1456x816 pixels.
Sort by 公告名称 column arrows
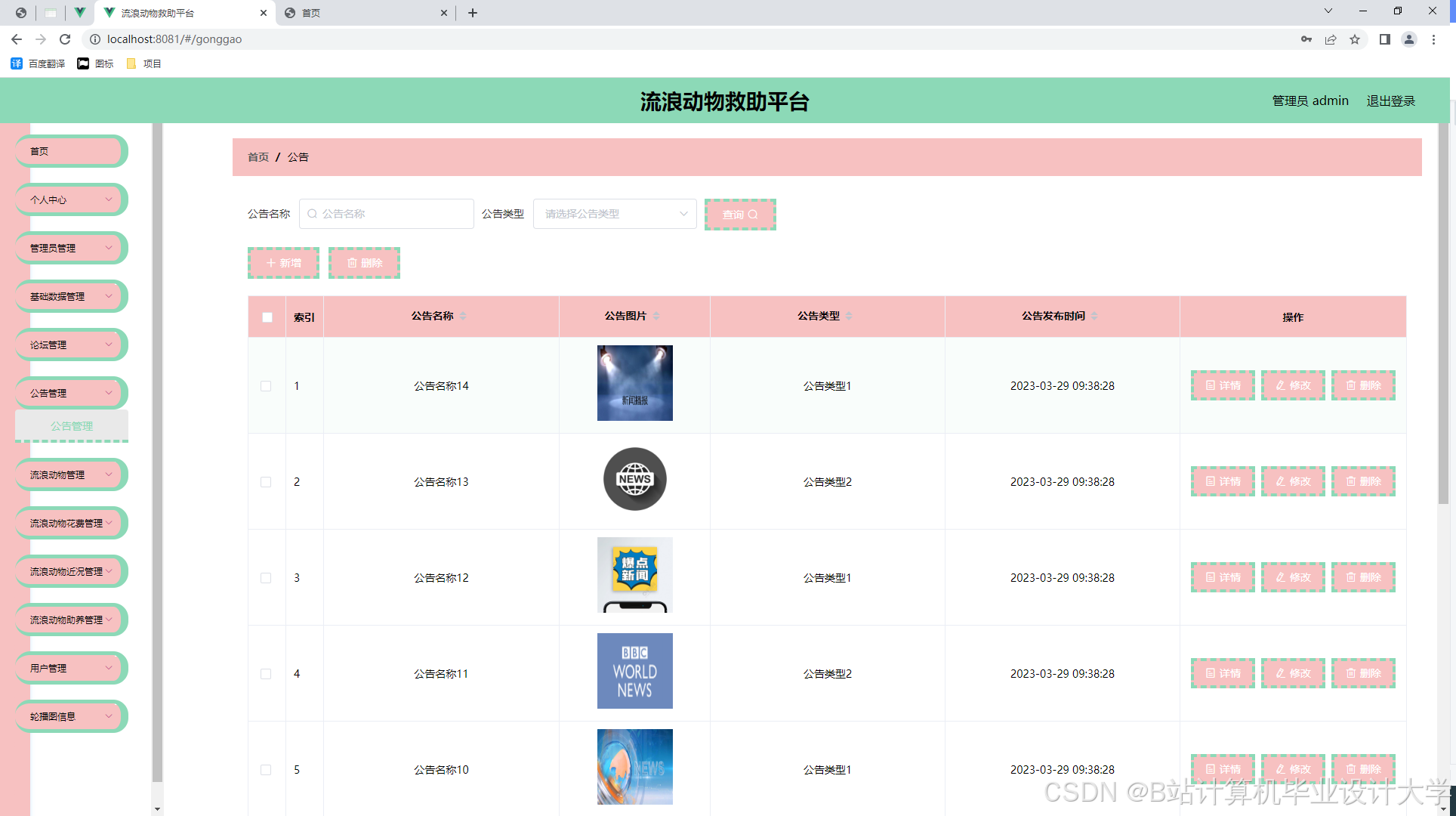(x=463, y=316)
